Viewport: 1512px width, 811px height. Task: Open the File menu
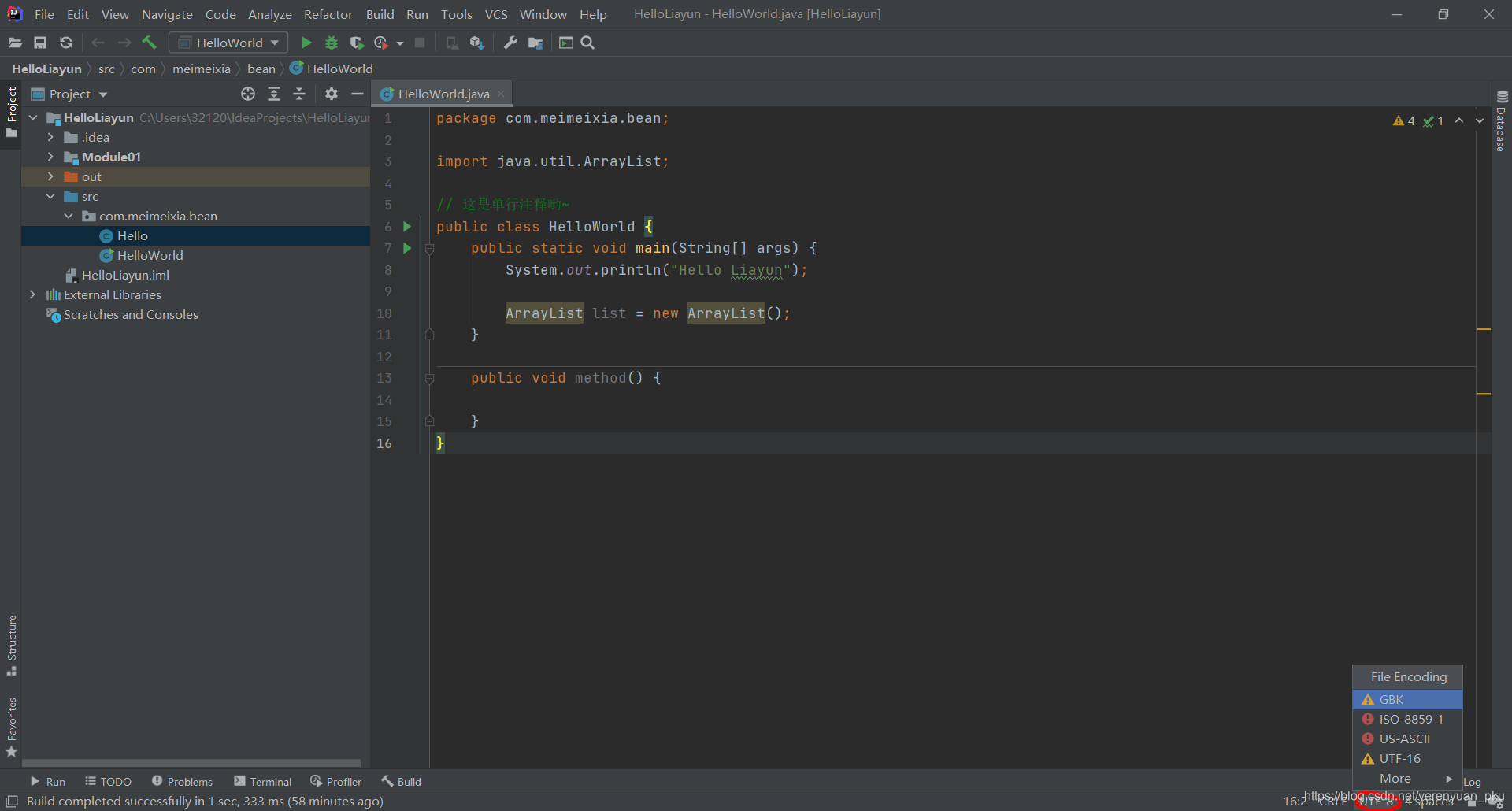click(44, 14)
